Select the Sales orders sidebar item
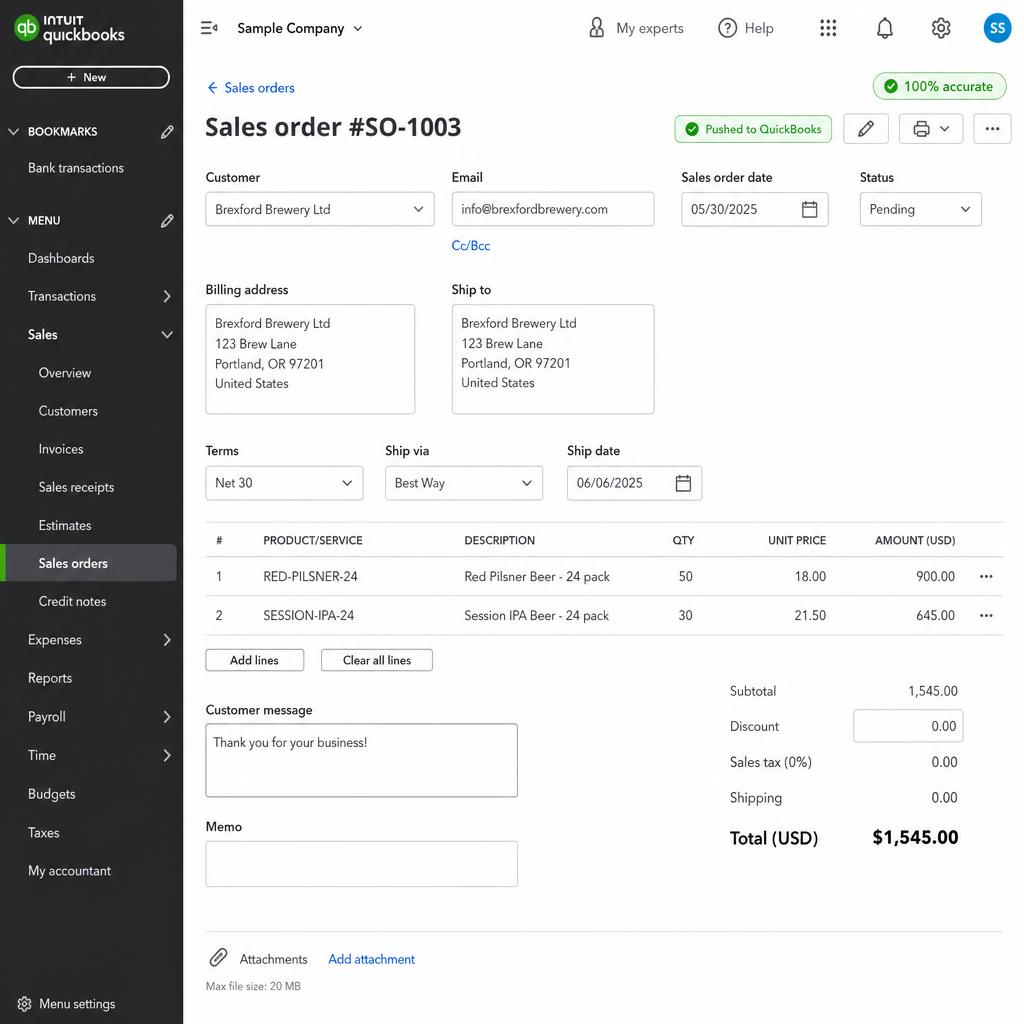 click(88, 563)
